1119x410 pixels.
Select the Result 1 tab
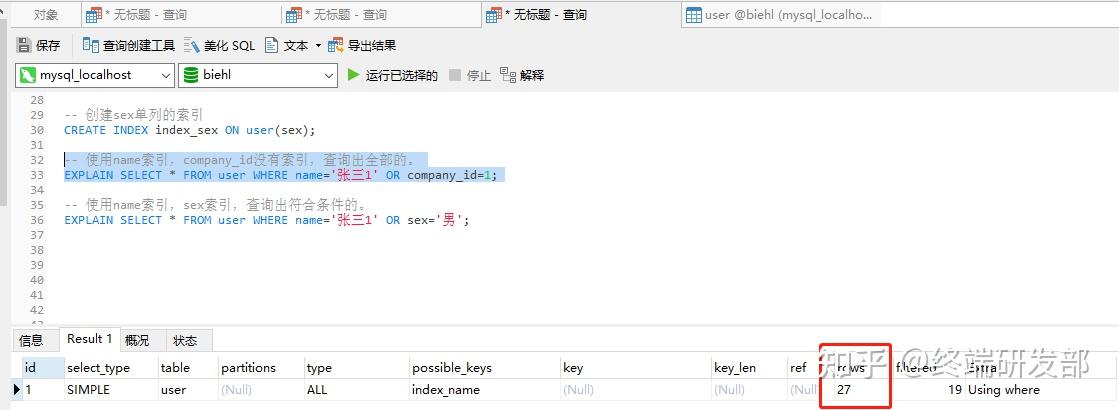click(x=89, y=339)
